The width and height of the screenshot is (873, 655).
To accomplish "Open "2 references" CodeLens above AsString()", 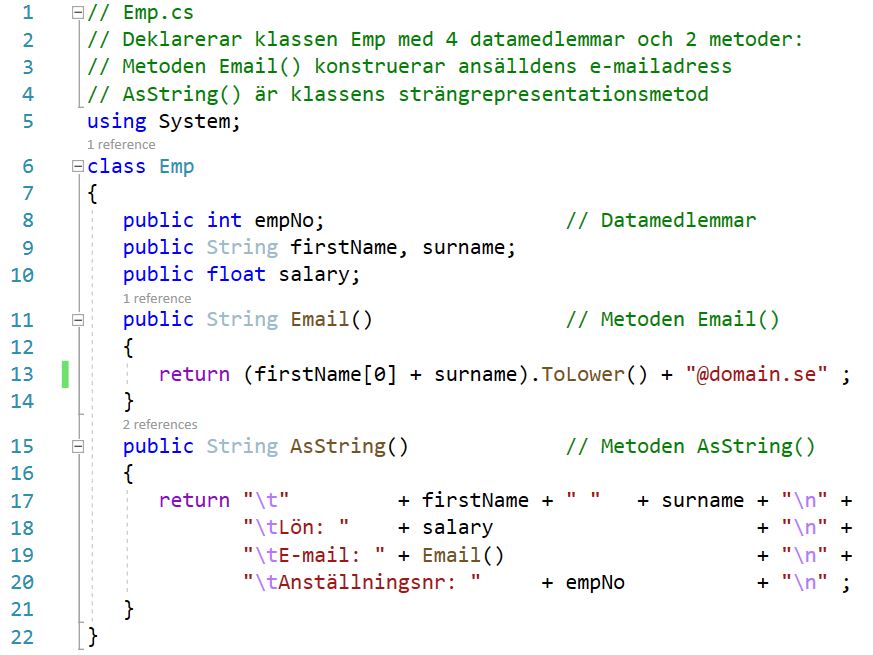I will tap(160, 425).
